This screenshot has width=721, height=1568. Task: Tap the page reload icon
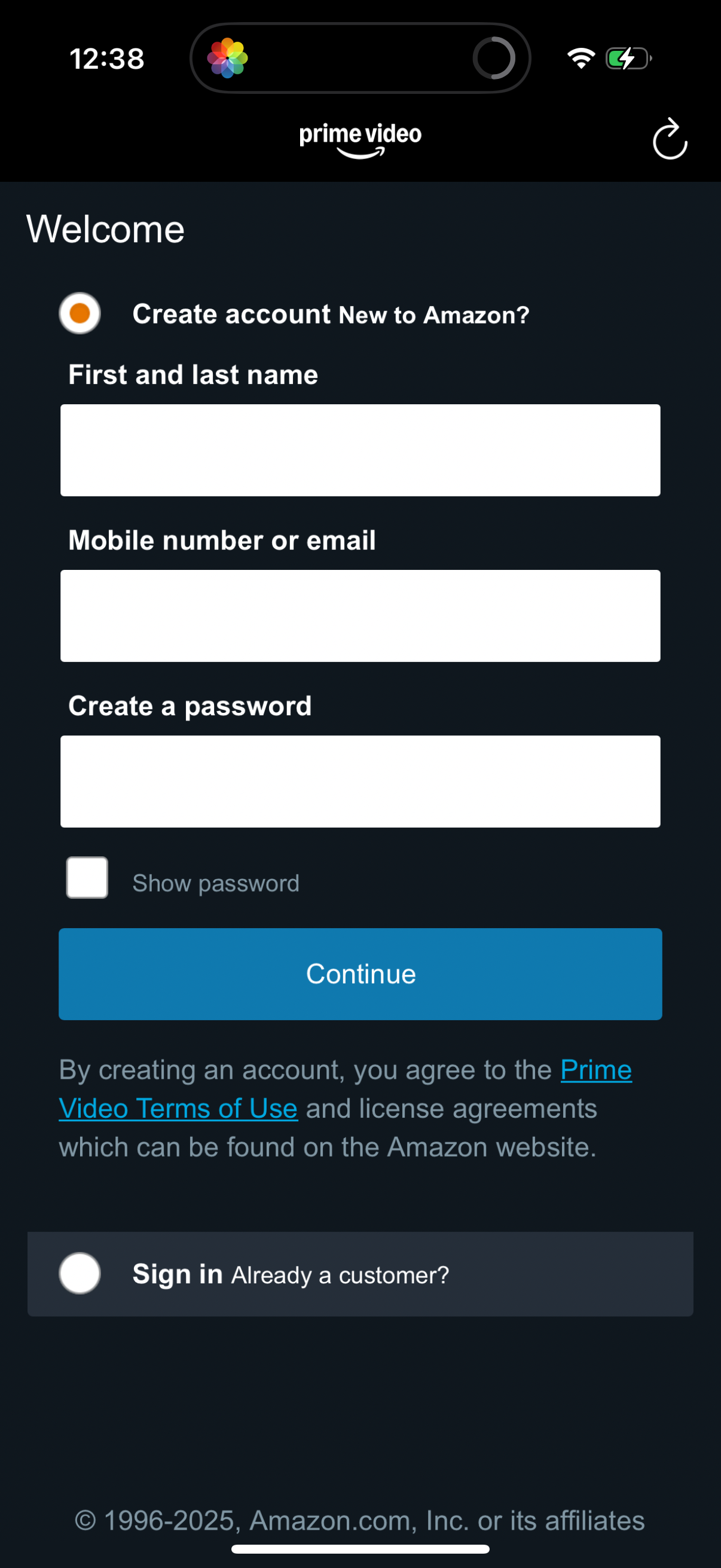point(670,138)
